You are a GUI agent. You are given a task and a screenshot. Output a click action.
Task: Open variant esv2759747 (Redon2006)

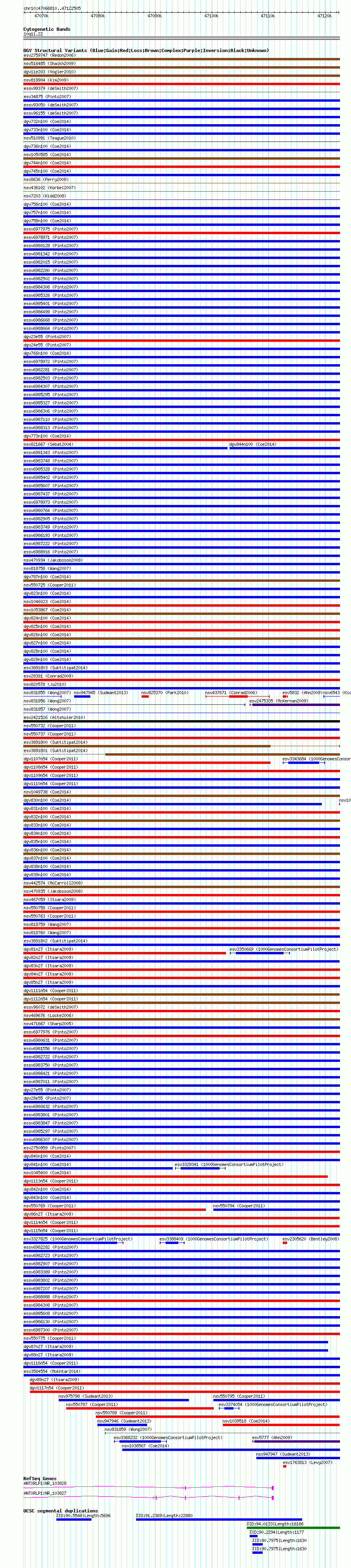coord(49,56)
